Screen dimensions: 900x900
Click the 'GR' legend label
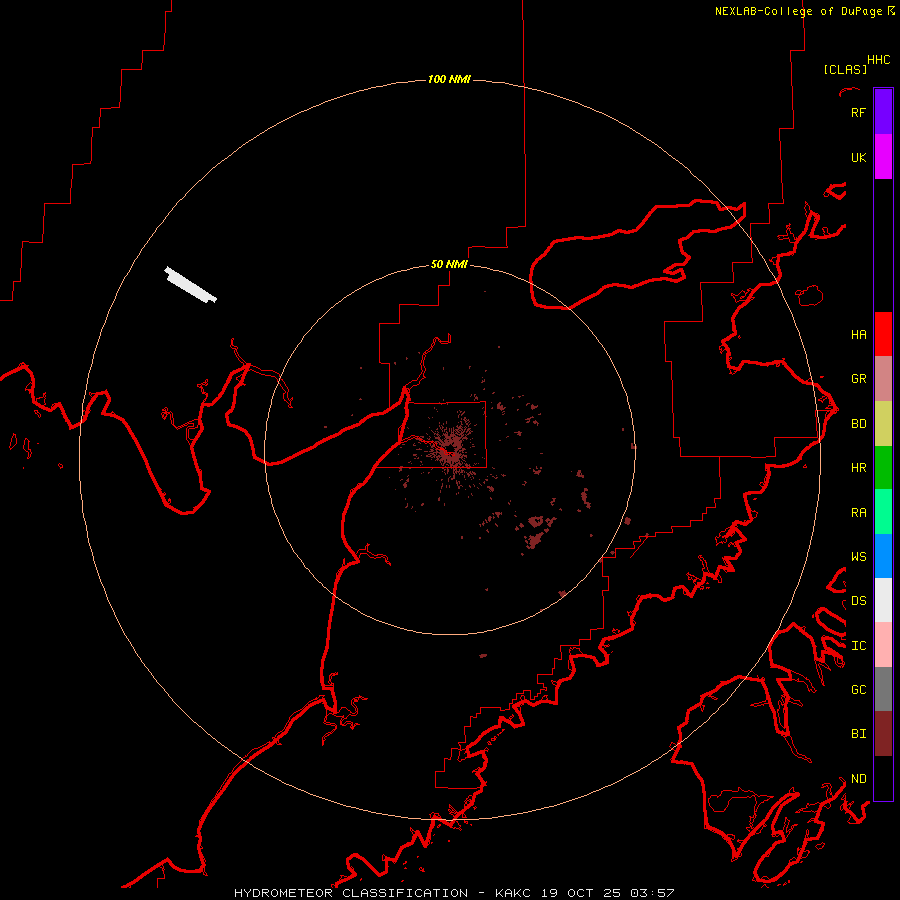859,379
